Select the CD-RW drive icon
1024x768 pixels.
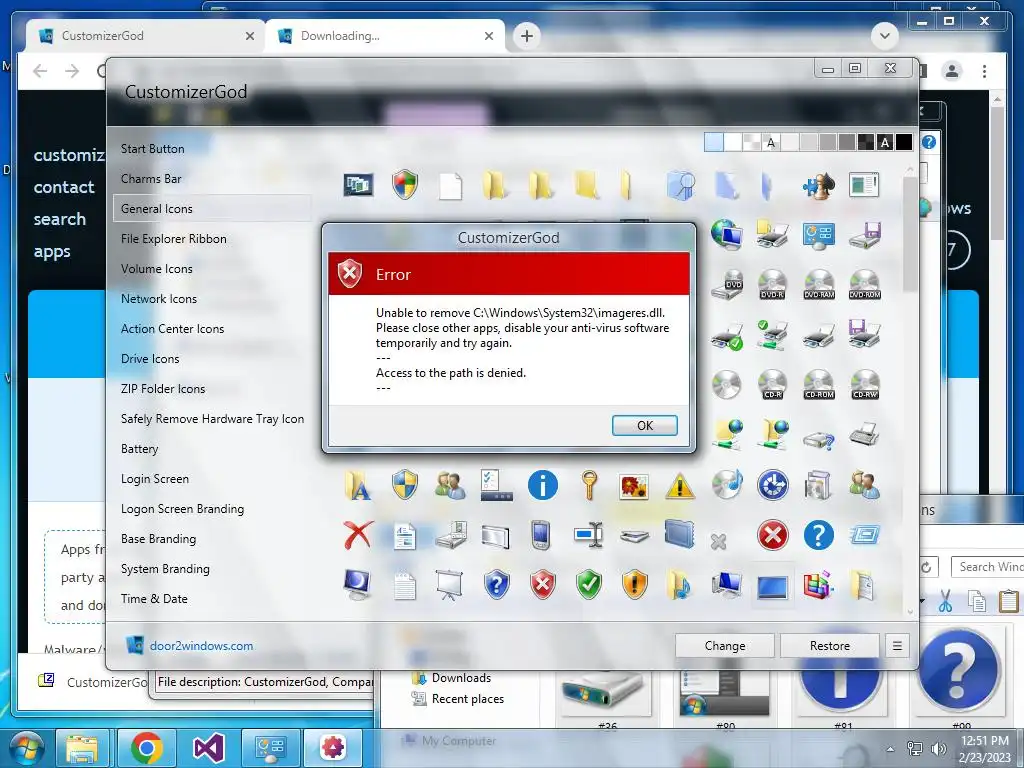click(x=865, y=384)
